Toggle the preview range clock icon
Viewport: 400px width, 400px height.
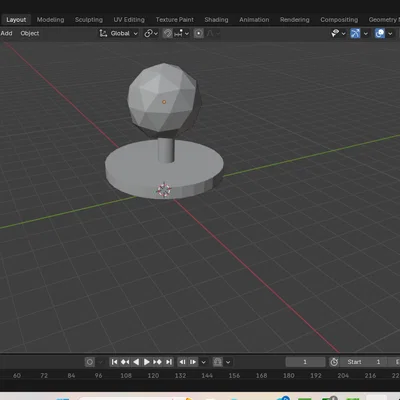334,362
